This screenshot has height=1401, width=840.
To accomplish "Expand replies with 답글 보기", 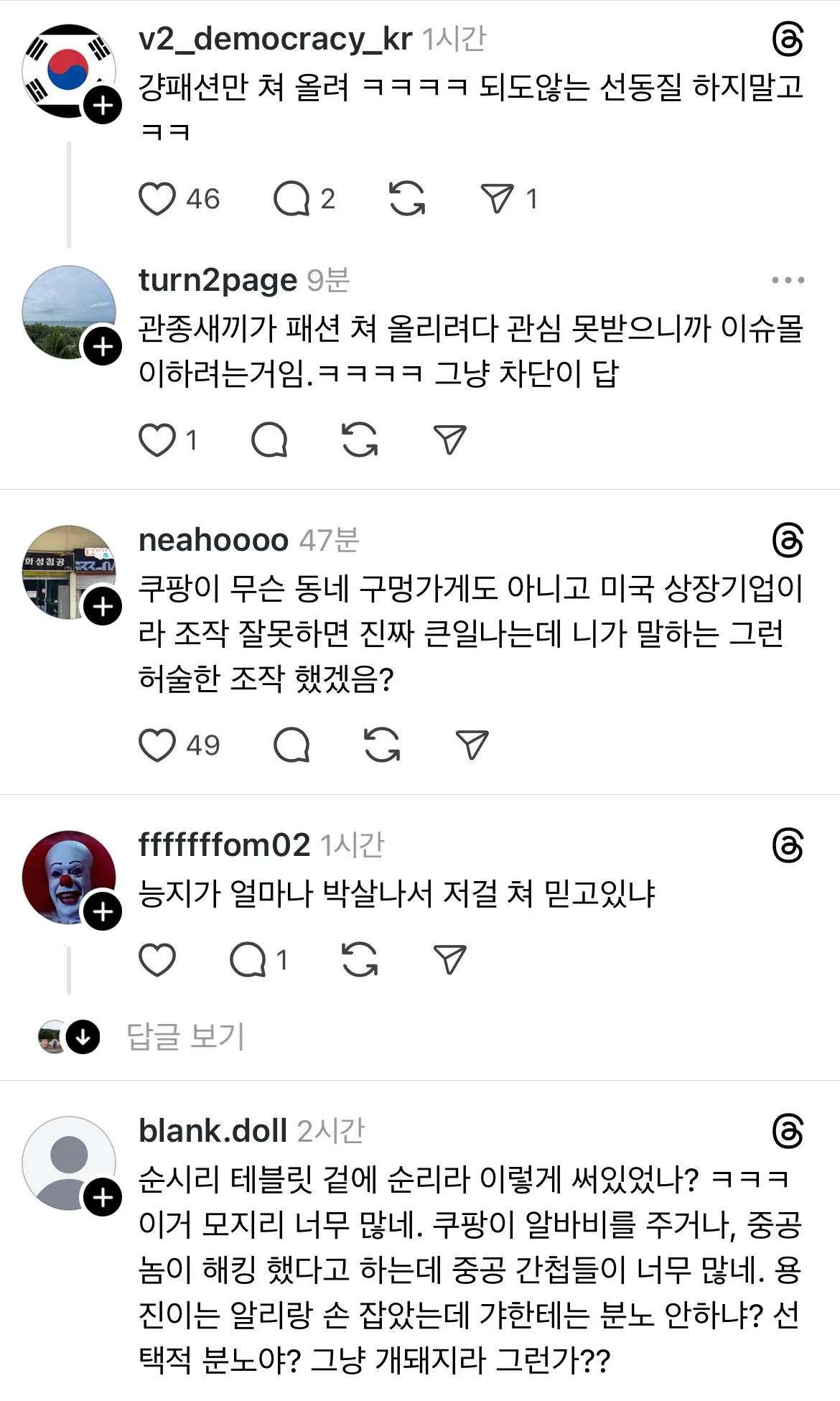I will click(186, 1036).
